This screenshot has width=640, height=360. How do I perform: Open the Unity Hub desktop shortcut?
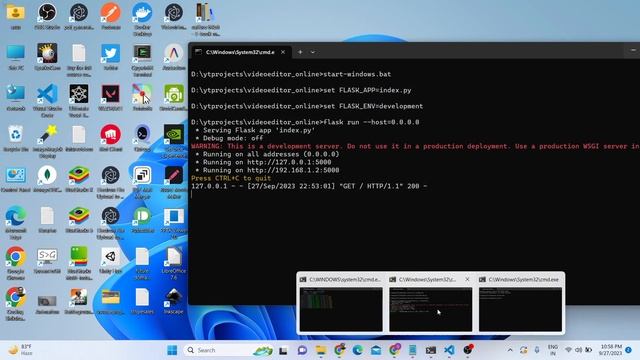click(111, 260)
